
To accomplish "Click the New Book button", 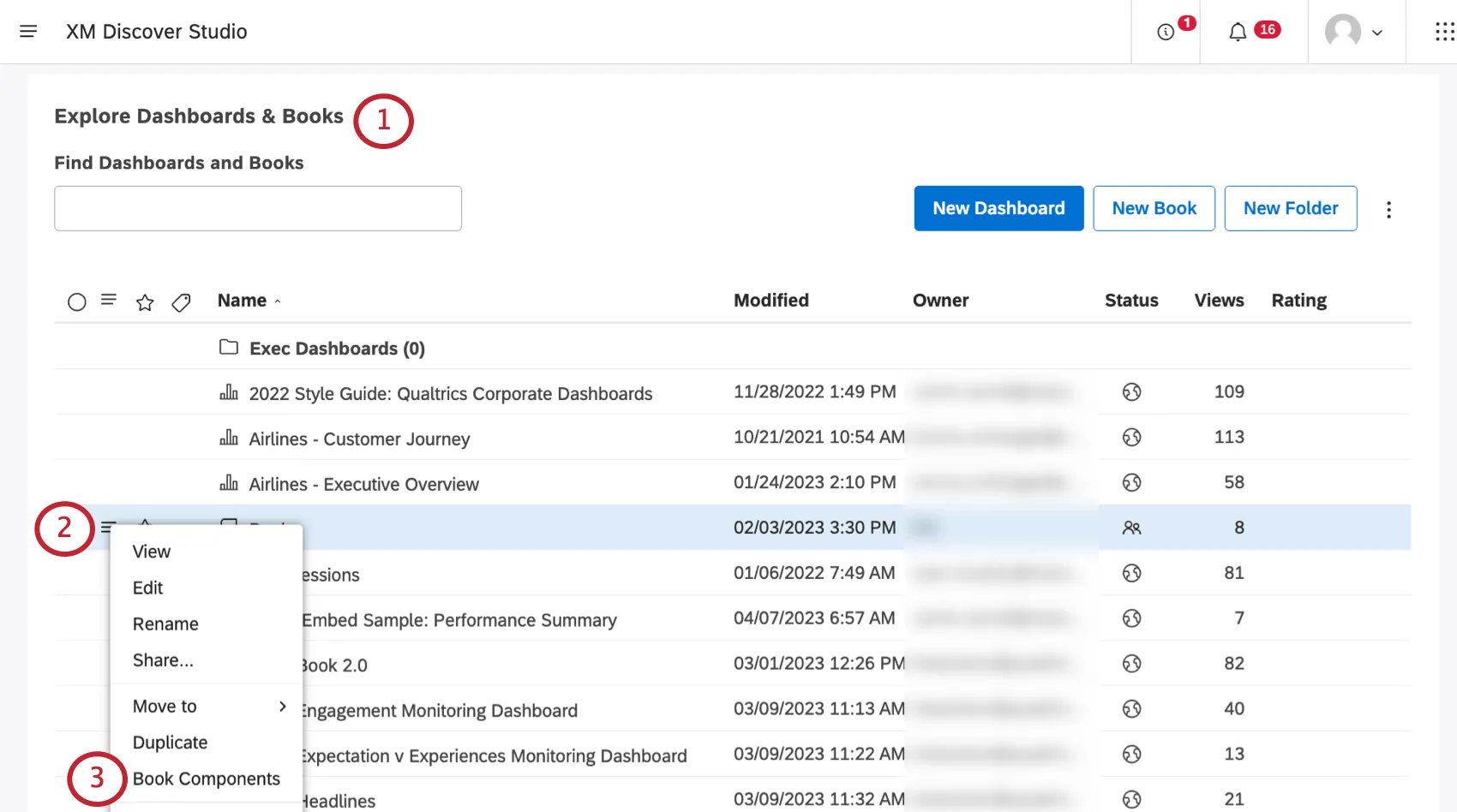I will (1154, 208).
